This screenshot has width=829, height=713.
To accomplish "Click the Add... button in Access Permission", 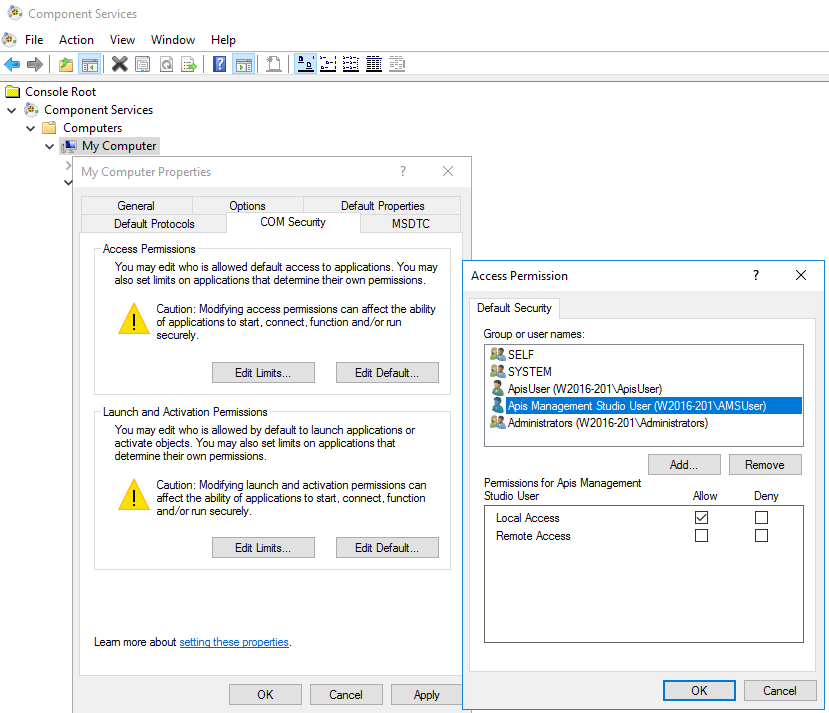I will (x=685, y=464).
